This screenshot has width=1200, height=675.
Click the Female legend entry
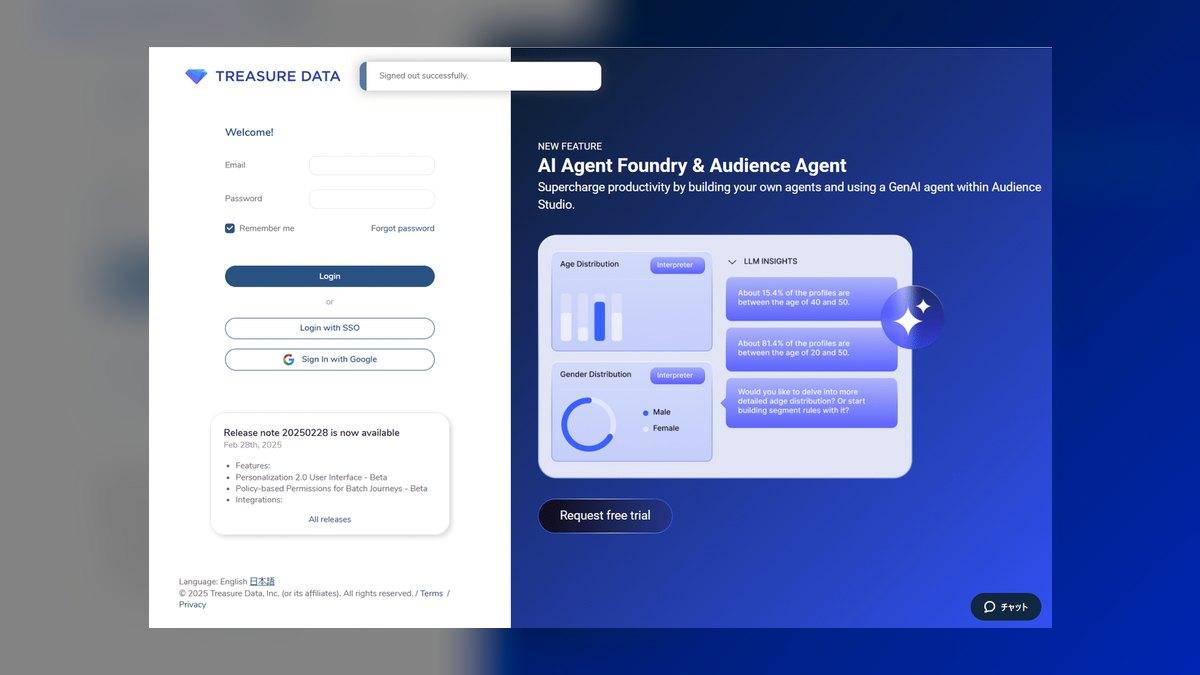coord(661,429)
